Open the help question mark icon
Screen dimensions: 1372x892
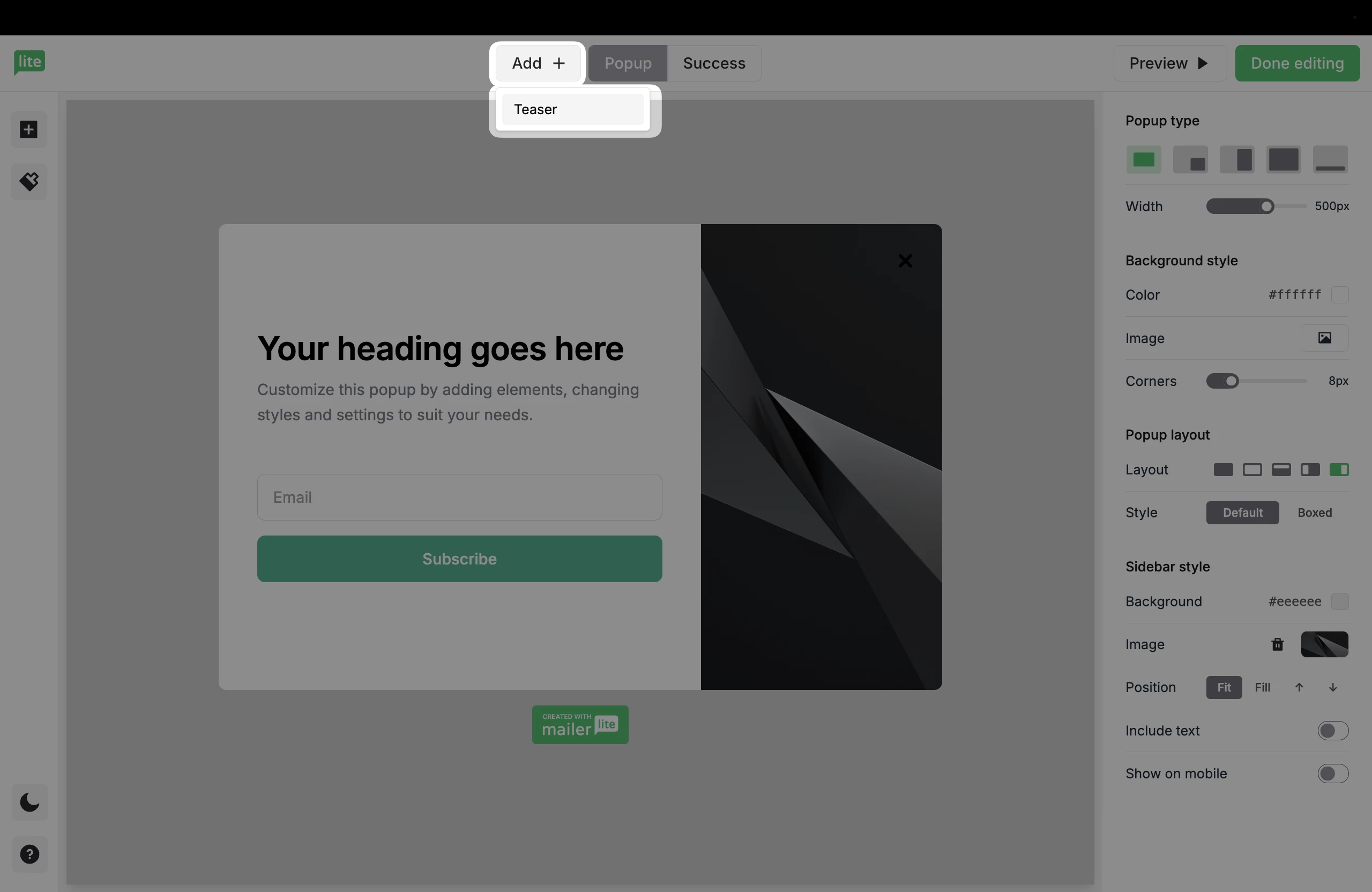[x=29, y=854]
